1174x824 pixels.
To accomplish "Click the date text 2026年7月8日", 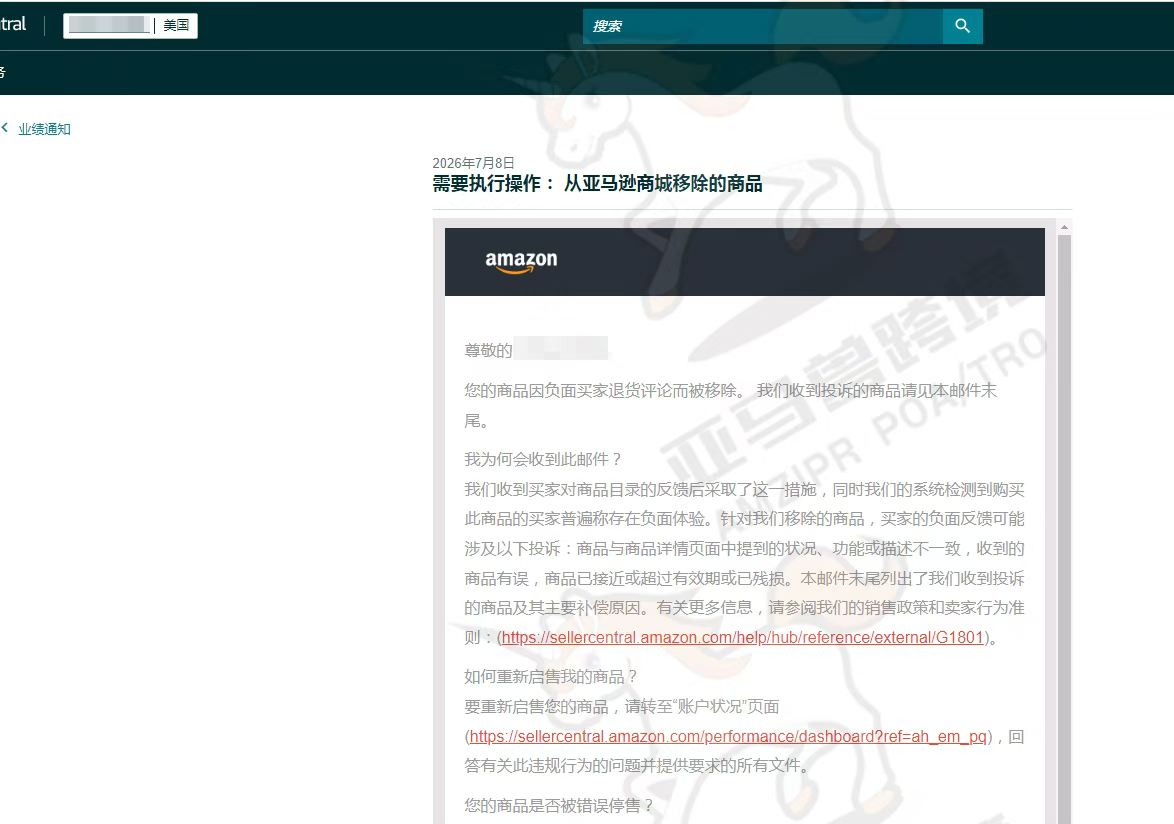I will 473,162.
